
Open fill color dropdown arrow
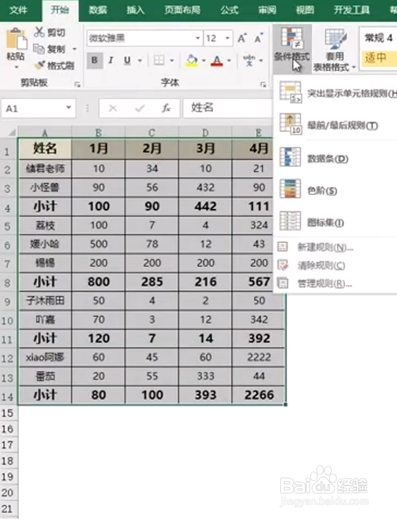pyautogui.click(x=204, y=60)
